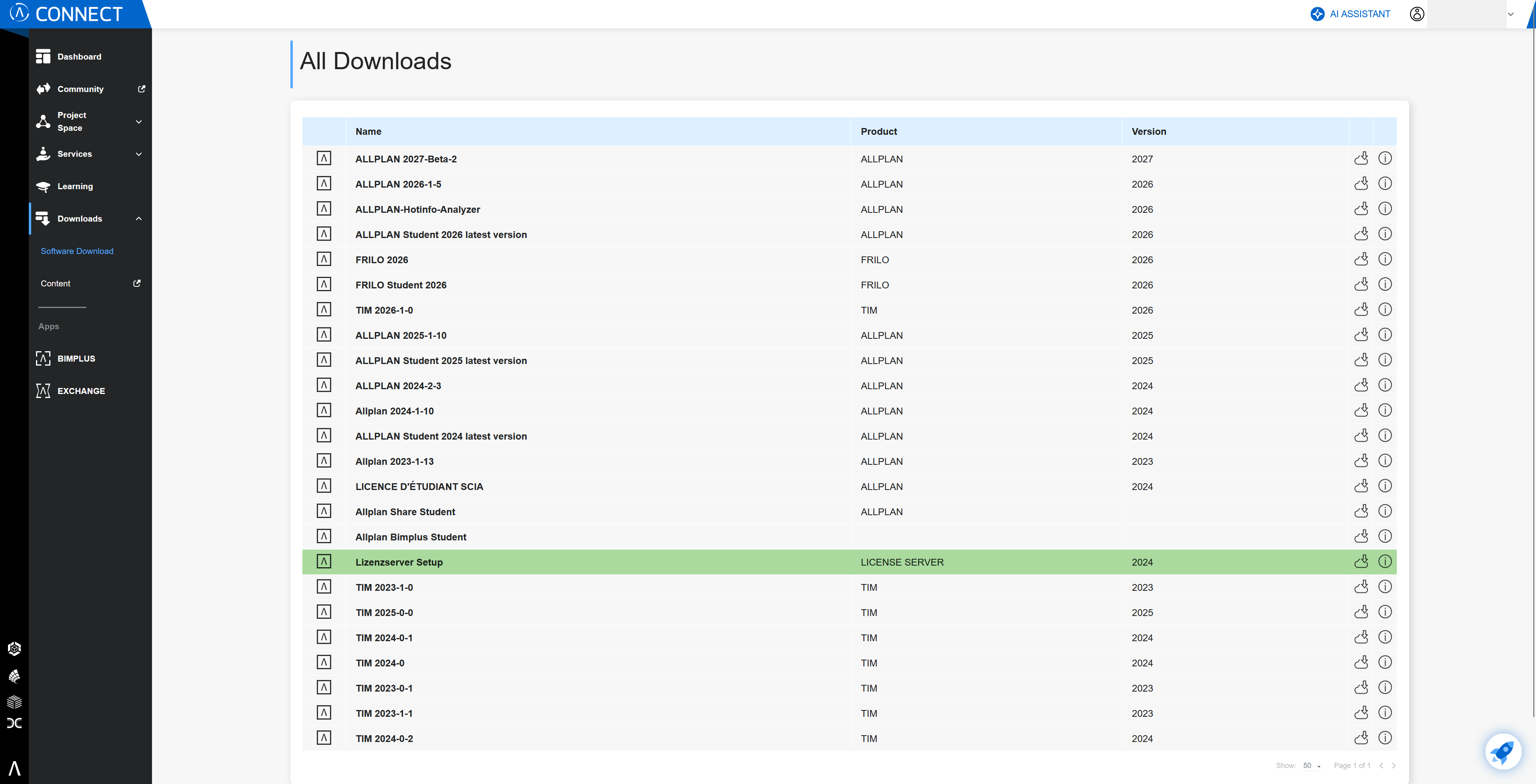Select TIM 2023-0-1 row name
The height and width of the screenshot is (784, 1536).
pos(384,688)
